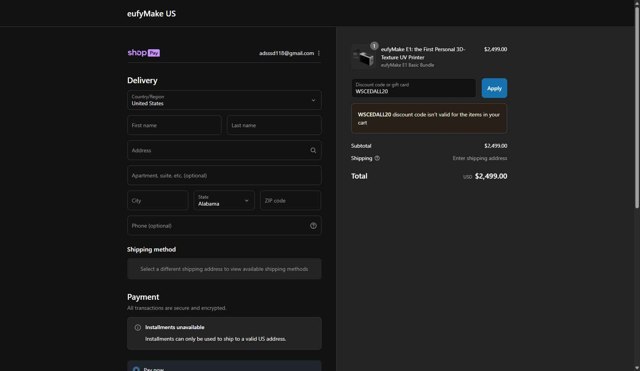Screen dimensions: 640x371
Task: Click the Phone optional field
Action: click(224, 226)
